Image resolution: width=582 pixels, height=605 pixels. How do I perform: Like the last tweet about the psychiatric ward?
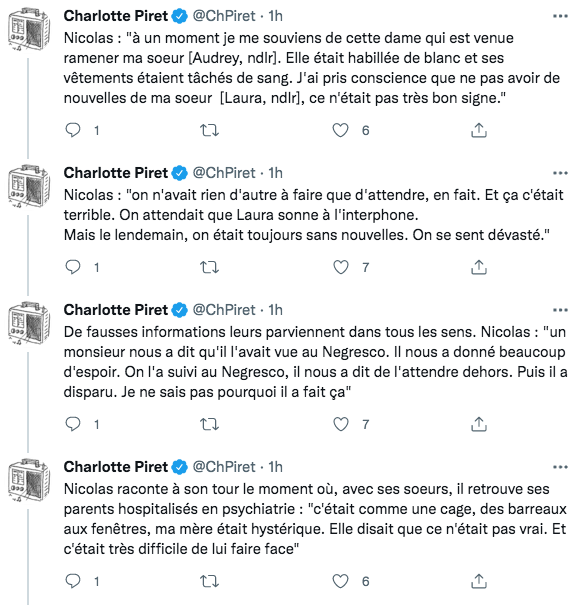coord(340,581)
